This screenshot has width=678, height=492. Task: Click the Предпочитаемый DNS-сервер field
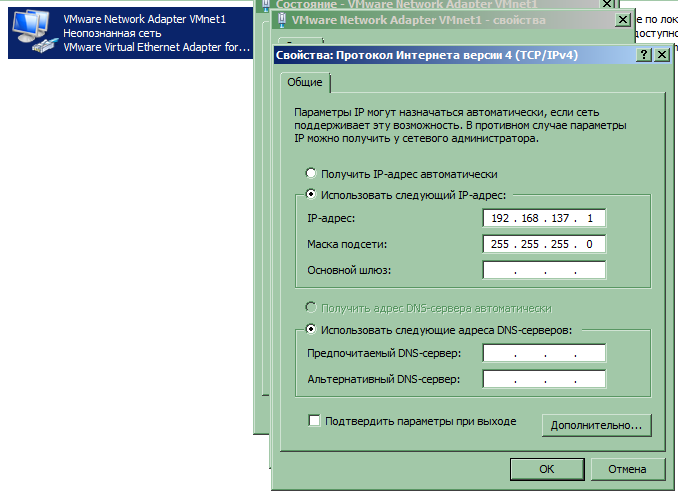pos(544,353)
